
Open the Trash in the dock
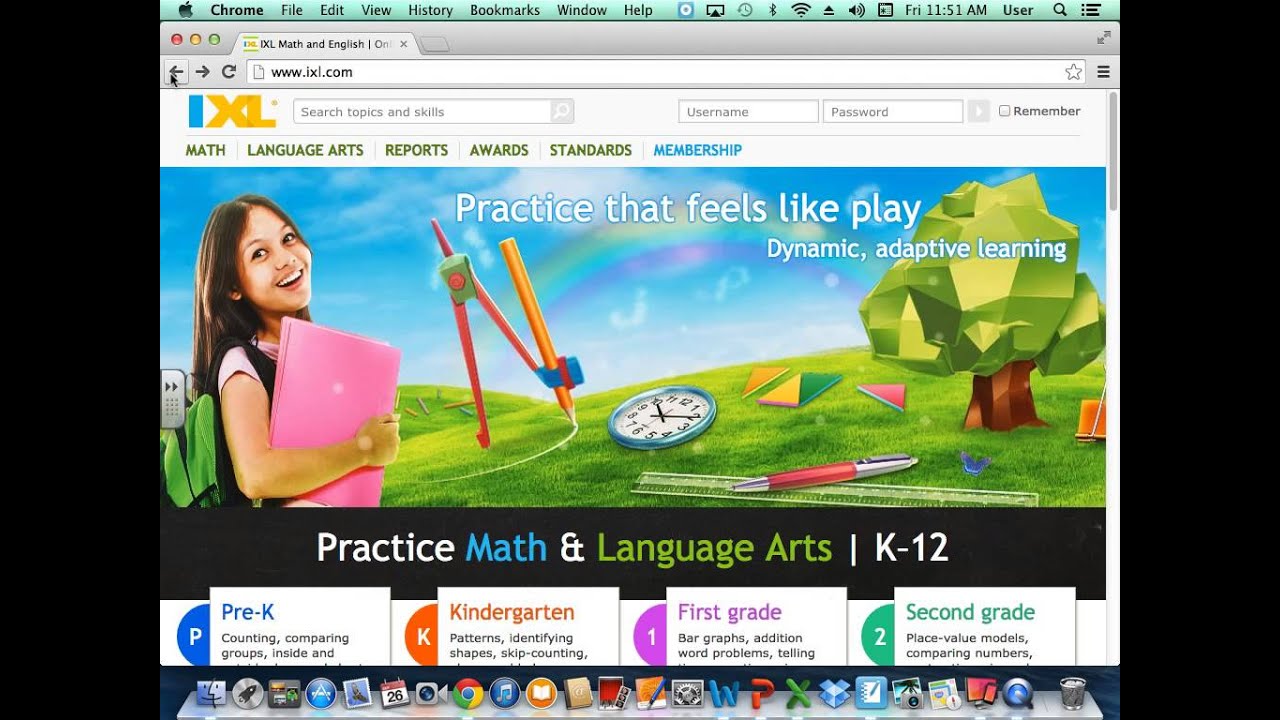tap(1072, 693)
